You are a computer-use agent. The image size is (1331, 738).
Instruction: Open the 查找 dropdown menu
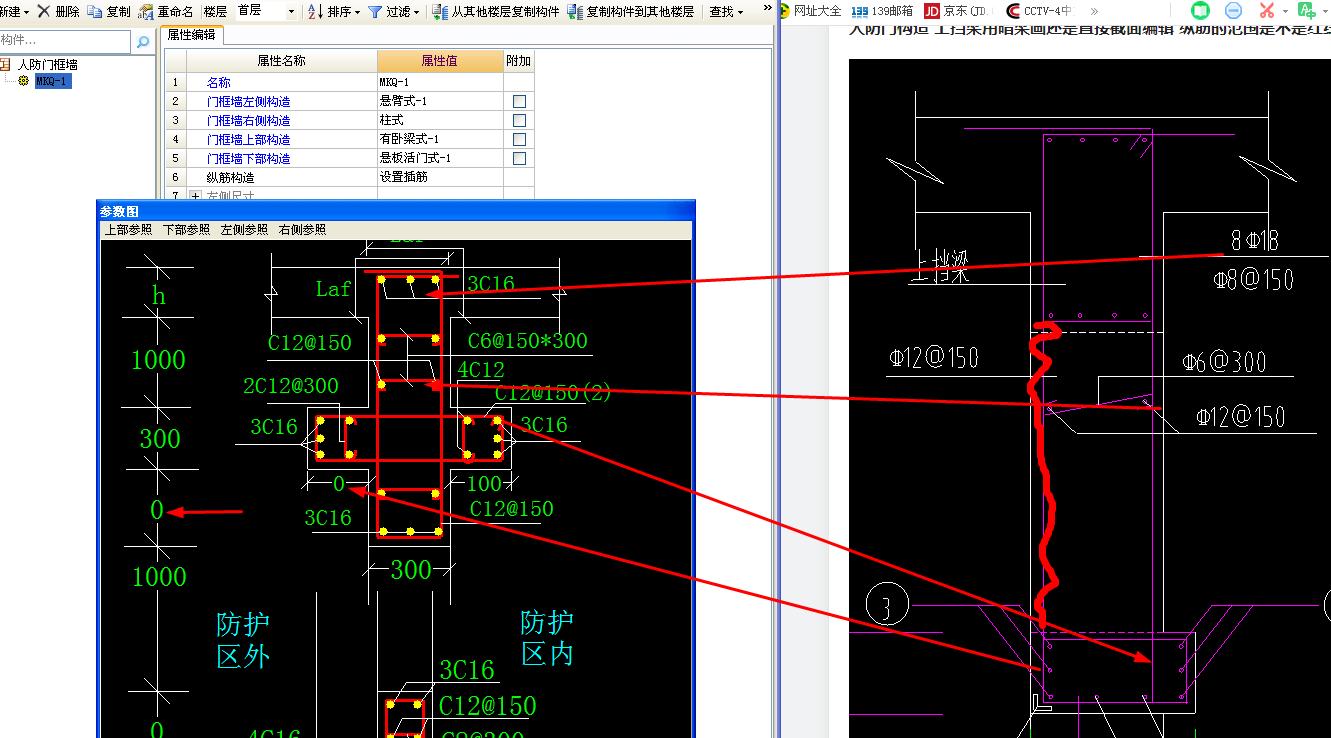pyautogui.click(x=726, y=11)
